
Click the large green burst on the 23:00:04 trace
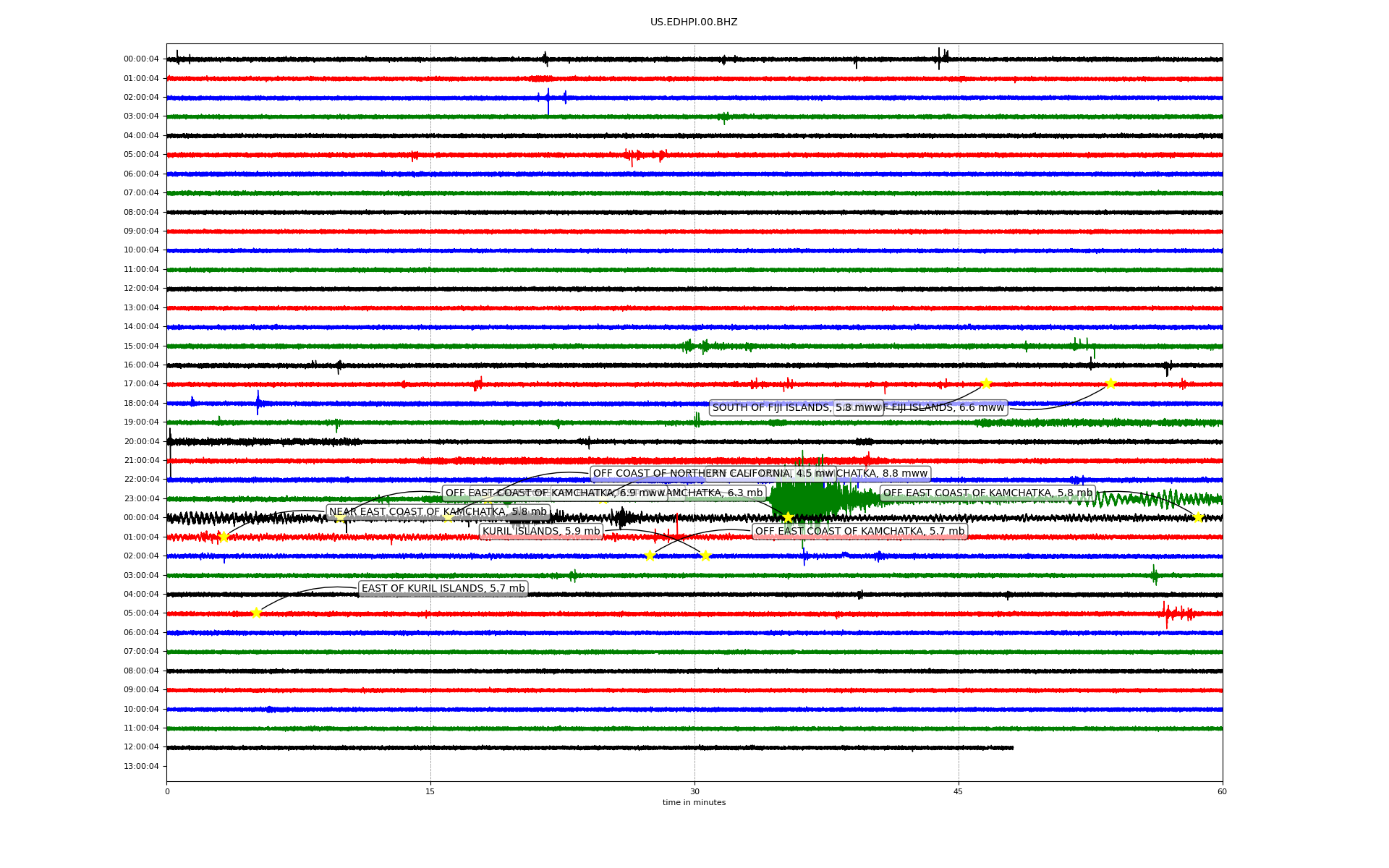click(x=803, y=499)
